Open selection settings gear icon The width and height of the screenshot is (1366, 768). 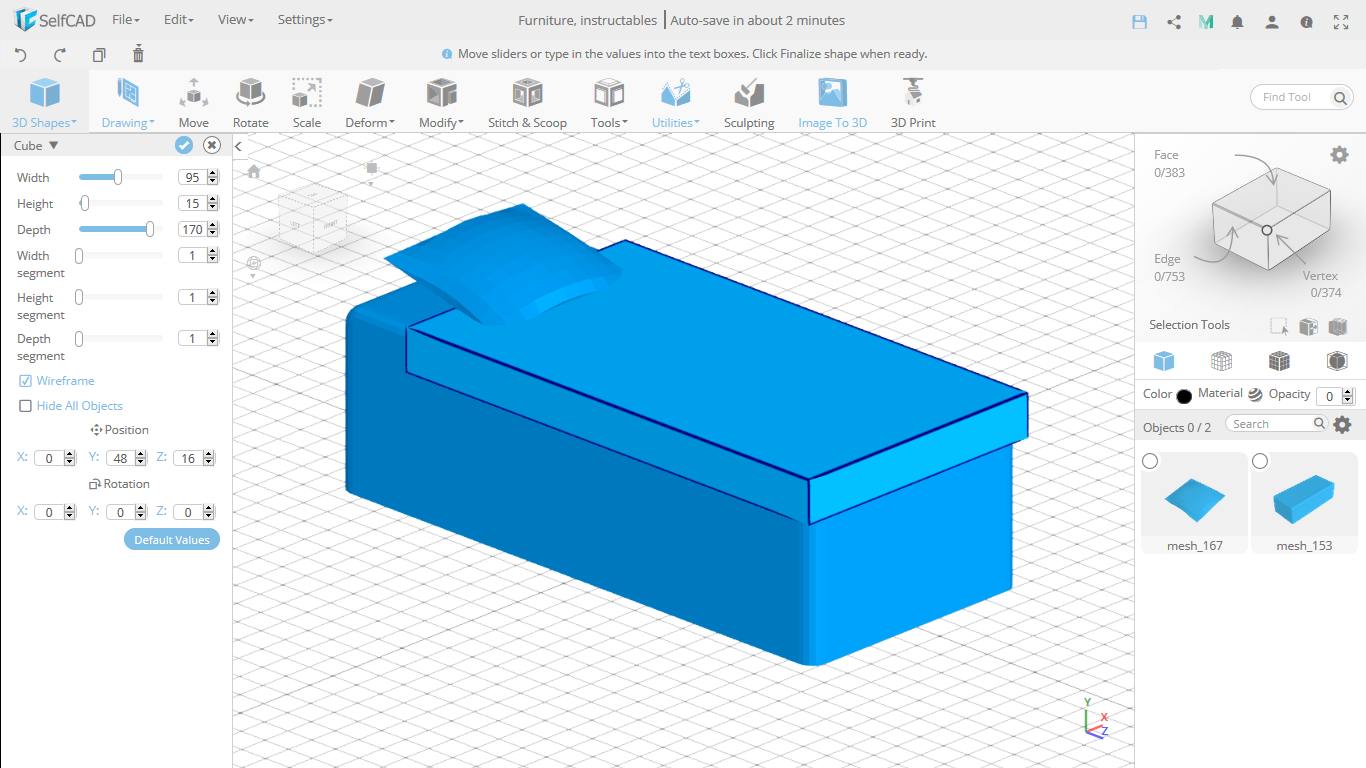point(1339,154)
